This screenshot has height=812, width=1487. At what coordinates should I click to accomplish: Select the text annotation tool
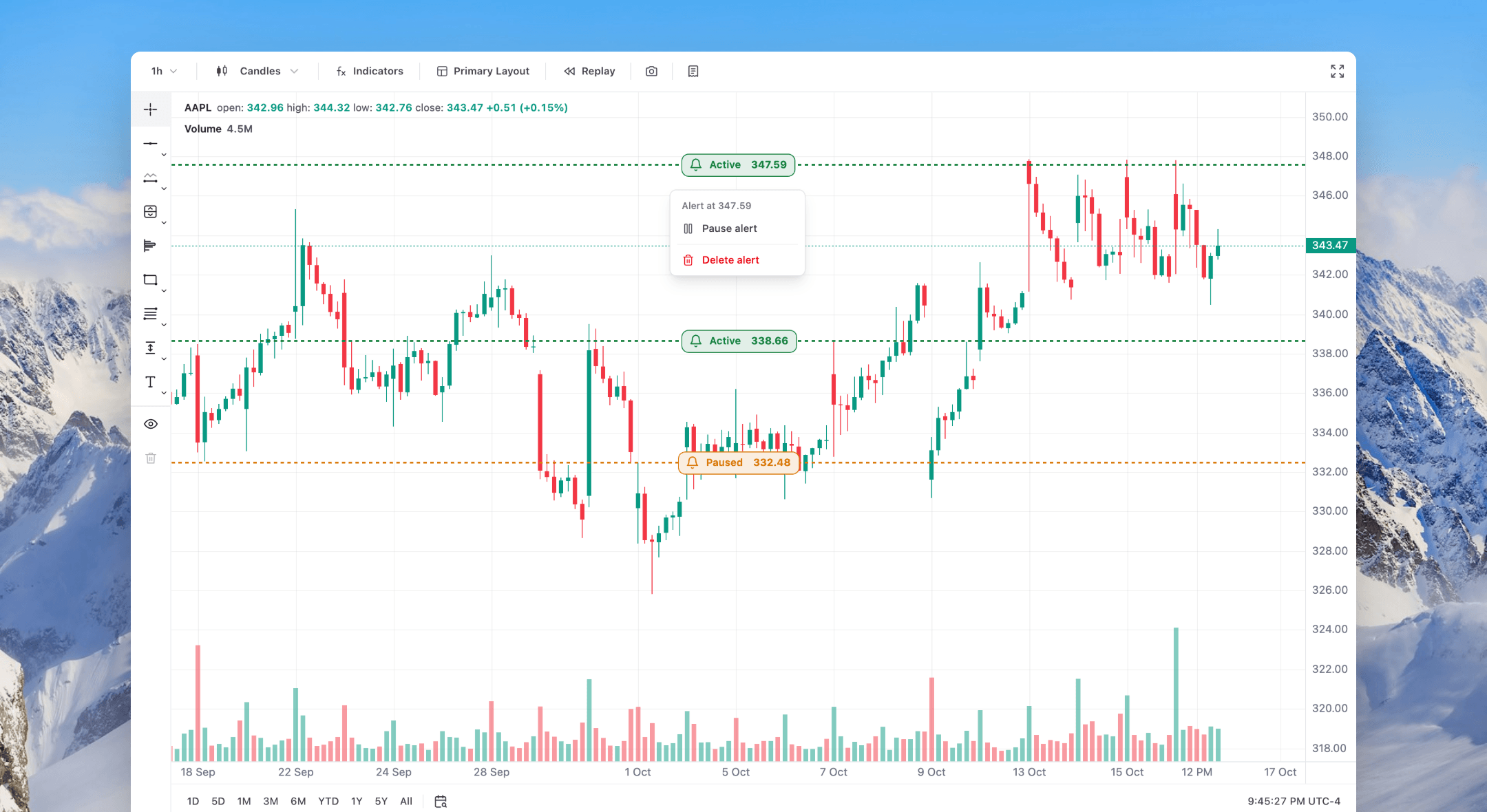[150, 382]
